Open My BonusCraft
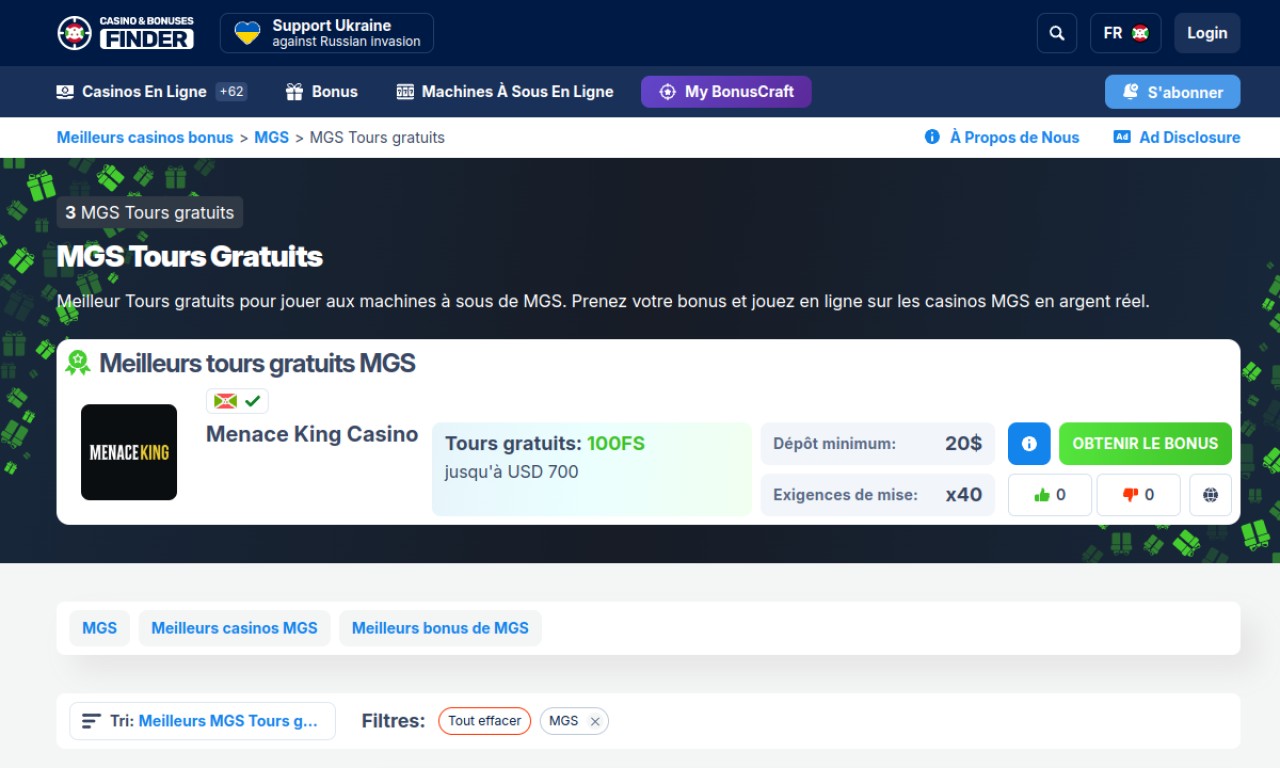Screen dimensions: 1280x768 (x=726, y=92)
